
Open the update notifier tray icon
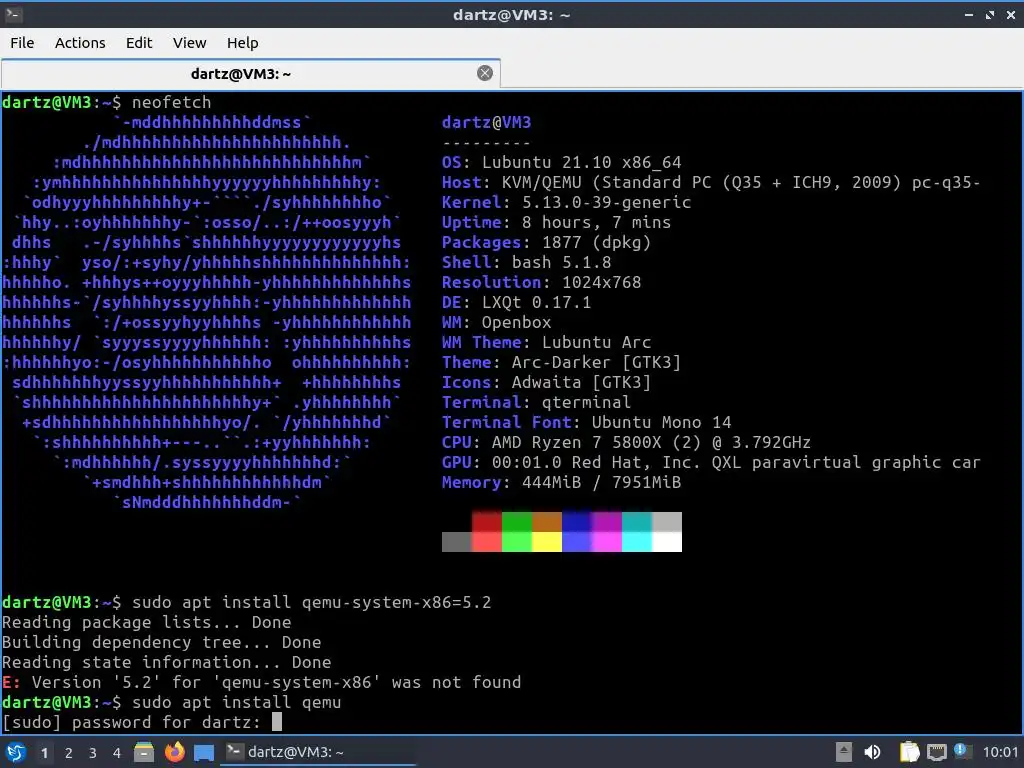[x=961, y=751]
